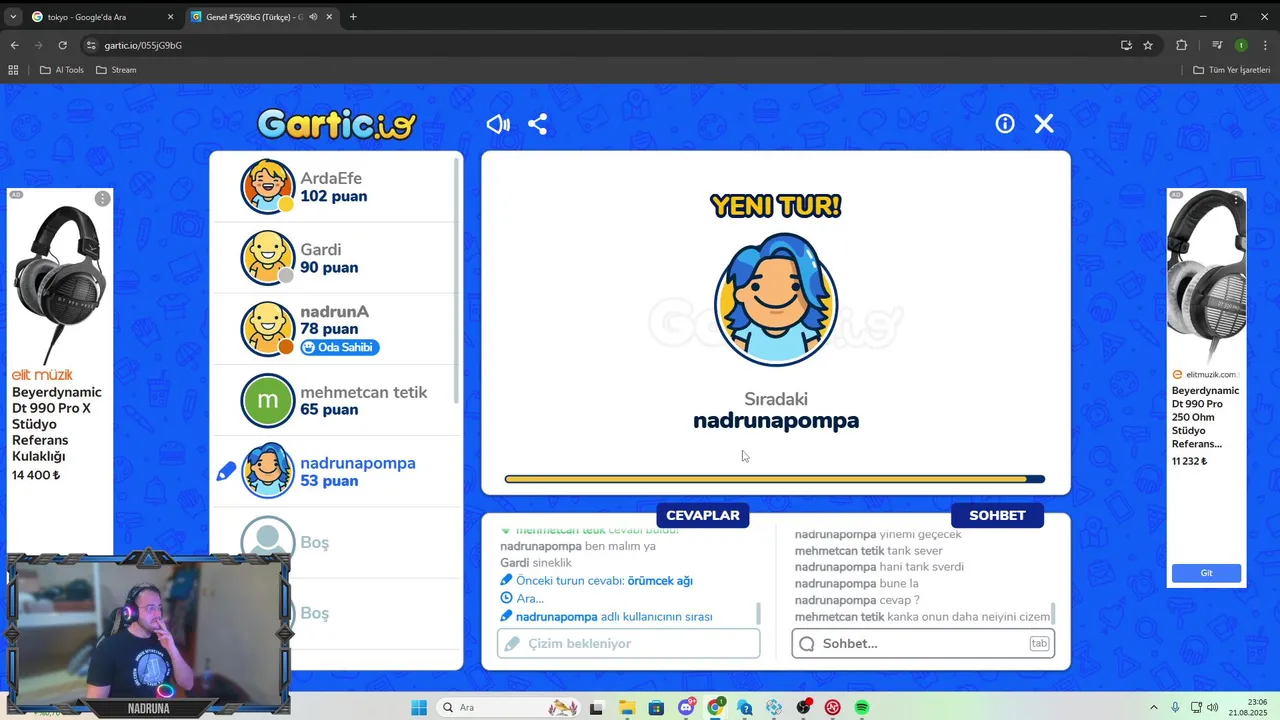The width and height of the screenshot is (1280, 720).
Task: Open media controls in Chrome toolbar
Action: click(1217, 45)
